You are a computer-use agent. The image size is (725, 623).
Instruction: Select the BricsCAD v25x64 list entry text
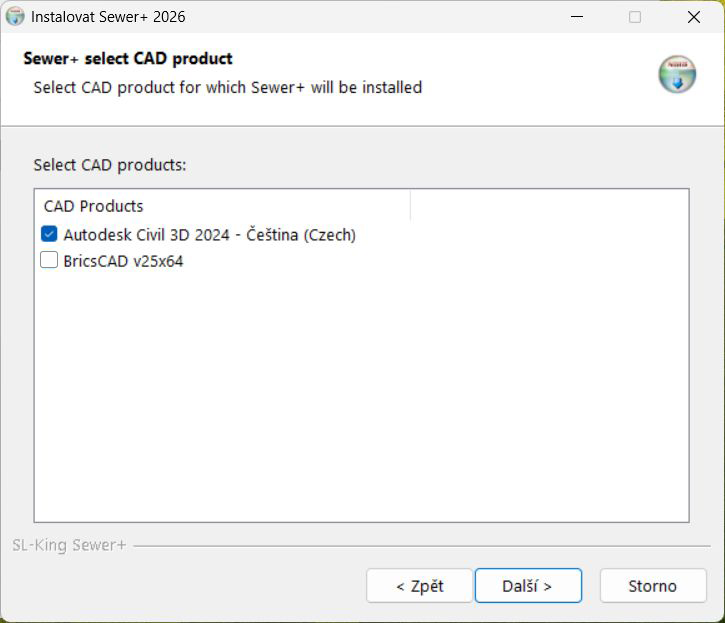[123, 261]
